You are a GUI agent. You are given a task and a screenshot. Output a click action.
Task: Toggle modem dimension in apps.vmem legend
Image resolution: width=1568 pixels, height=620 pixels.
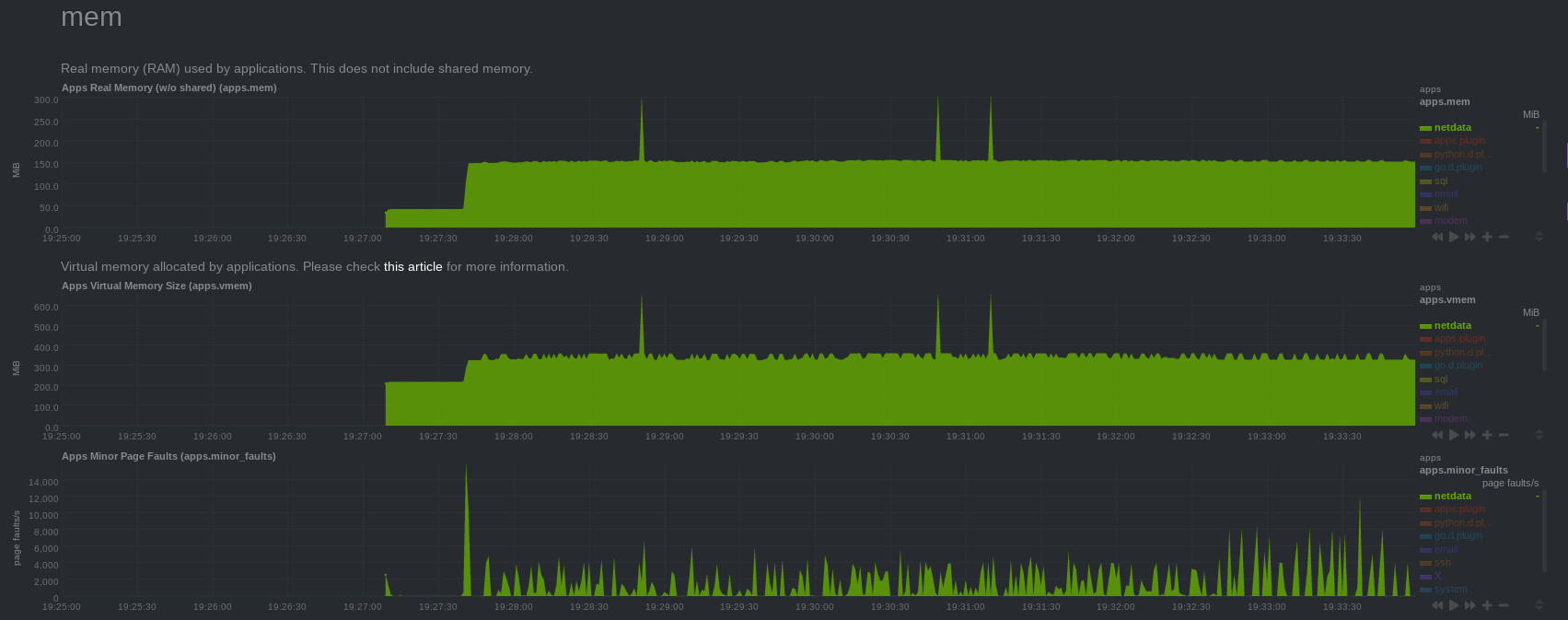[1450, 419]
